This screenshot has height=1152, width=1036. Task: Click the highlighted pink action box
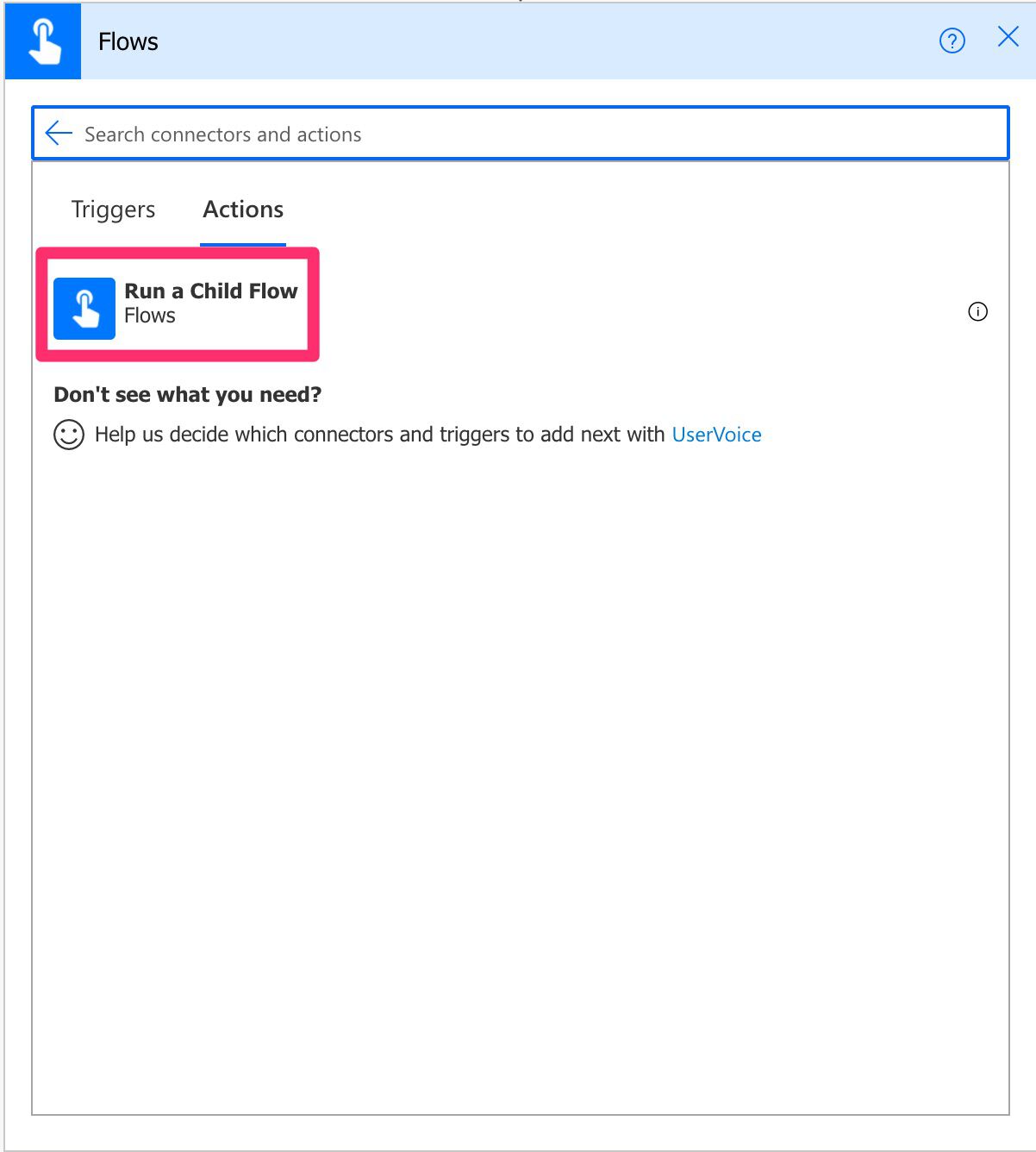coord(177,304)
